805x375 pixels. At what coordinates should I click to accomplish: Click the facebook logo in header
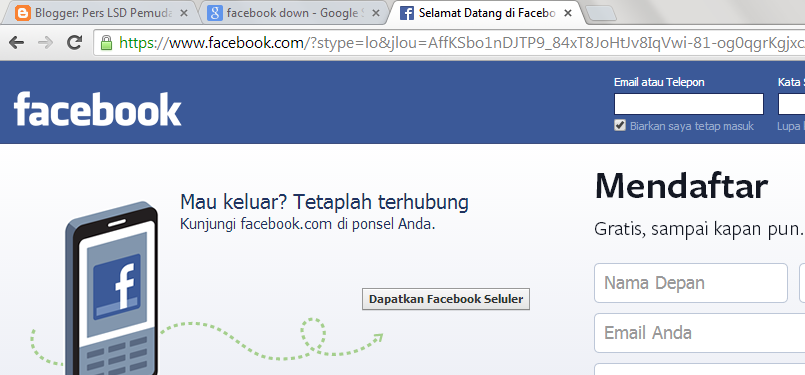point(98,109)
